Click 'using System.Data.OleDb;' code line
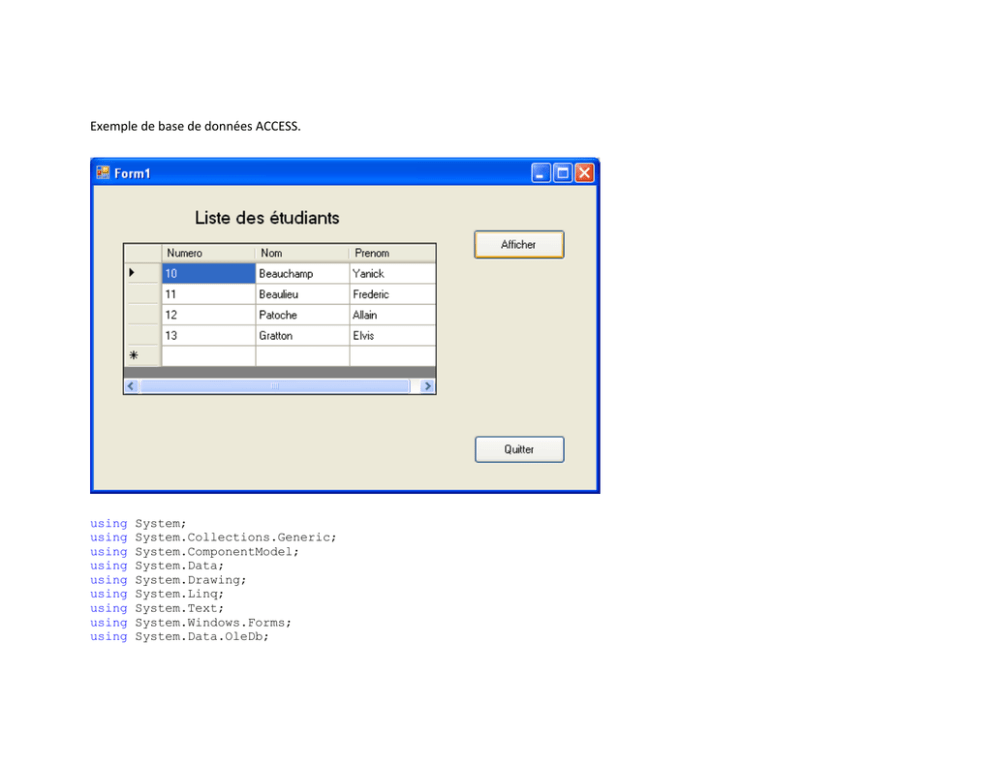The height and width of the screenshot is (766, 992). tap(179, 636)
